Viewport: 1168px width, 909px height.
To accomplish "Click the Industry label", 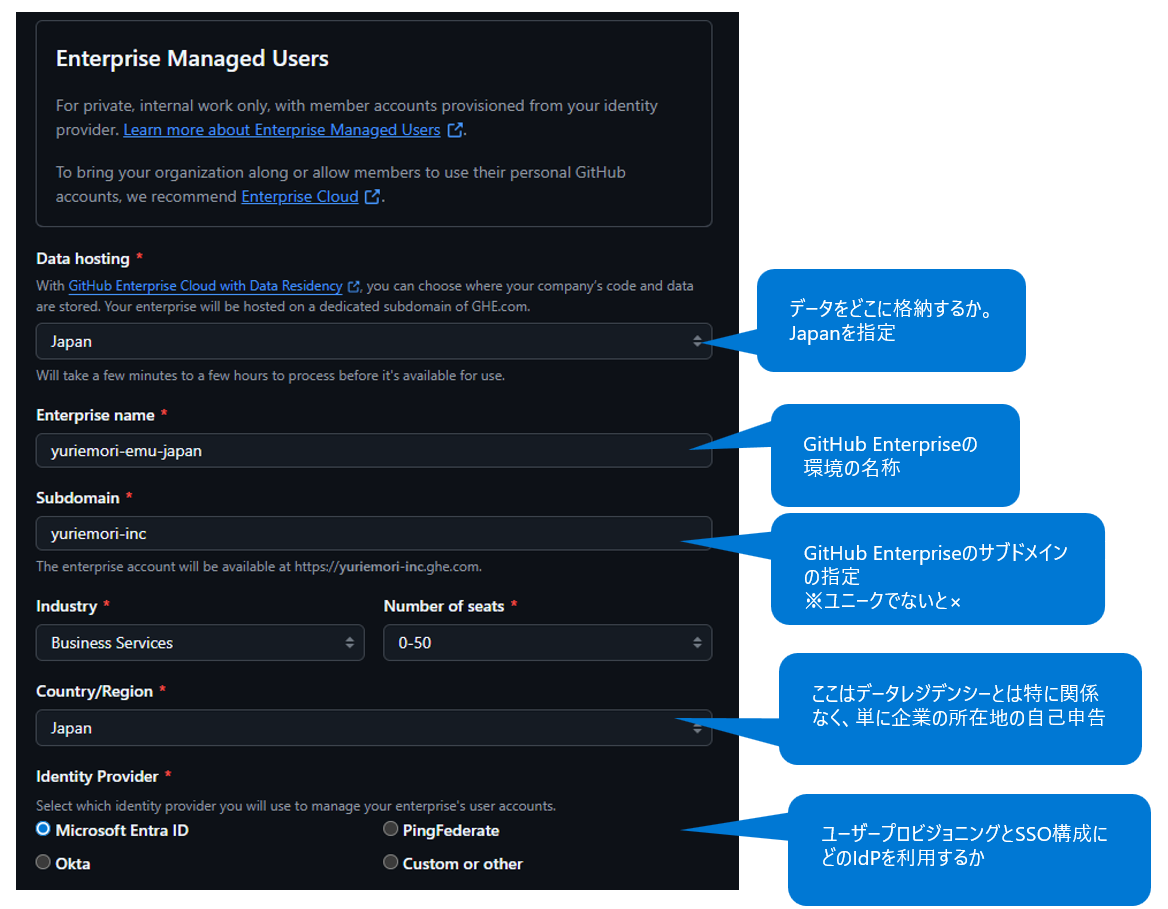I will coord(66,606).
